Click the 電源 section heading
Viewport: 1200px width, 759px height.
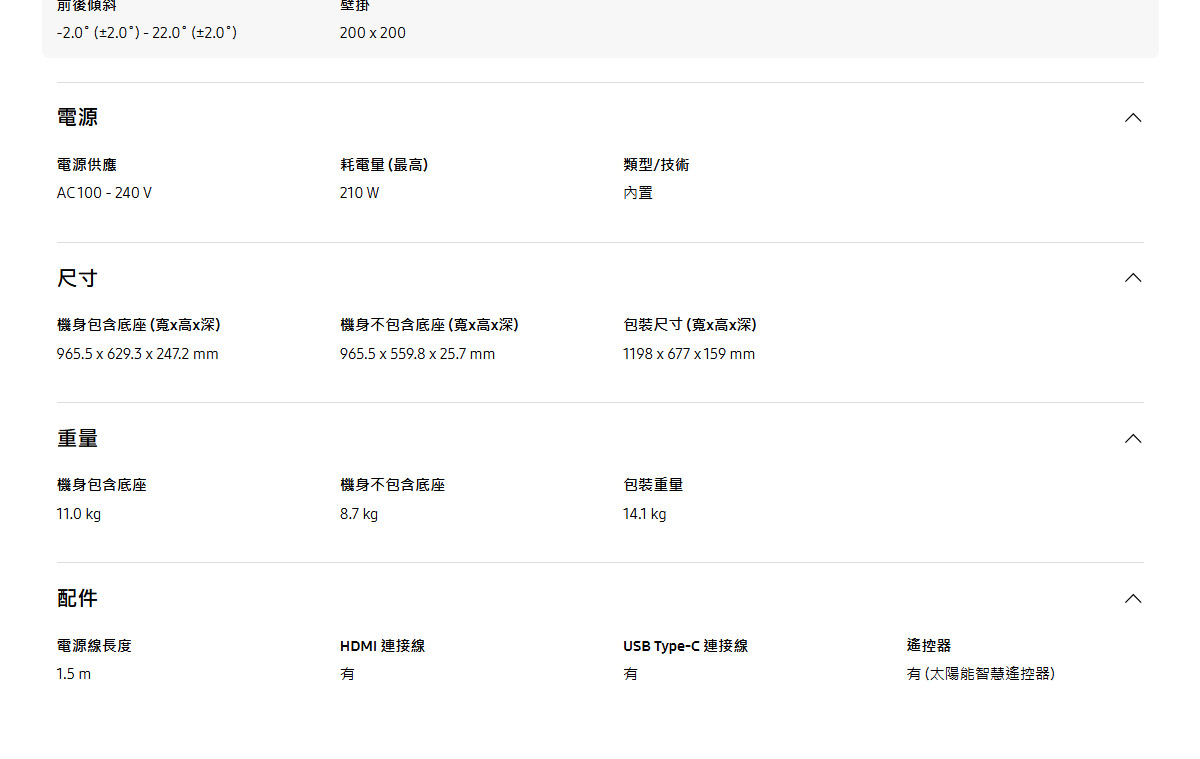(77, 118)
